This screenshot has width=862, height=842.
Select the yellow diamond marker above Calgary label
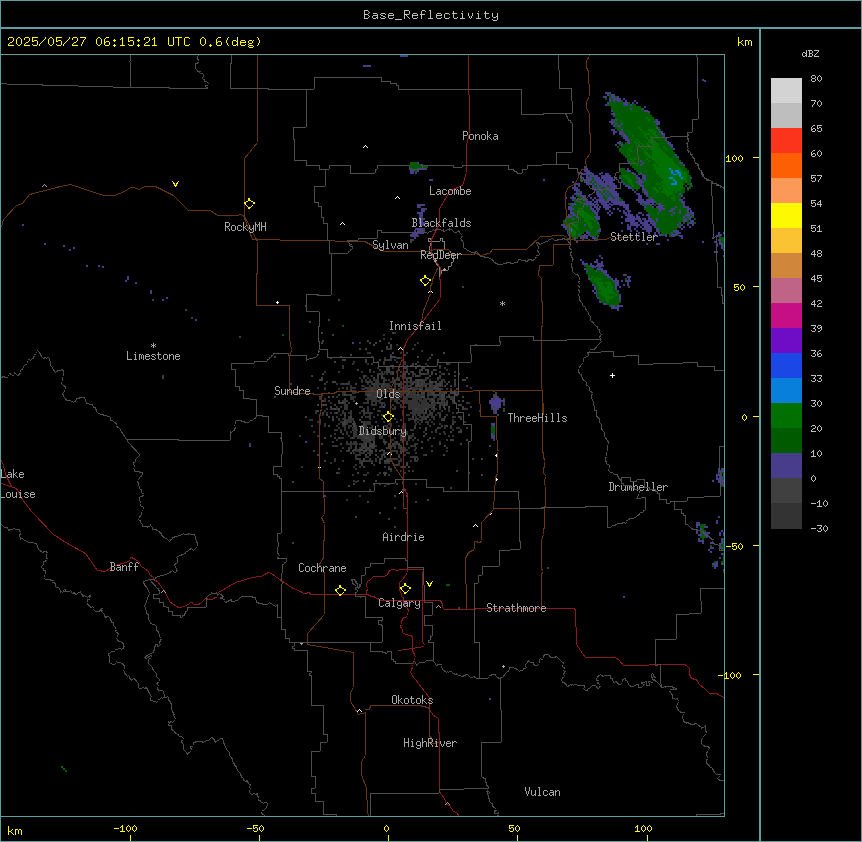point(405,589)
